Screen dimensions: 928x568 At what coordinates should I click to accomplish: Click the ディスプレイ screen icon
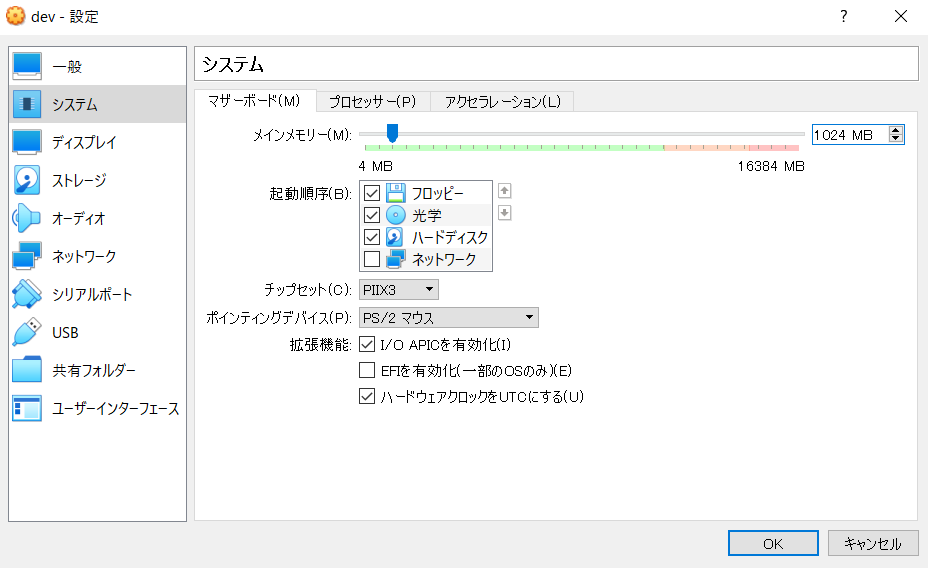(27, 142)
